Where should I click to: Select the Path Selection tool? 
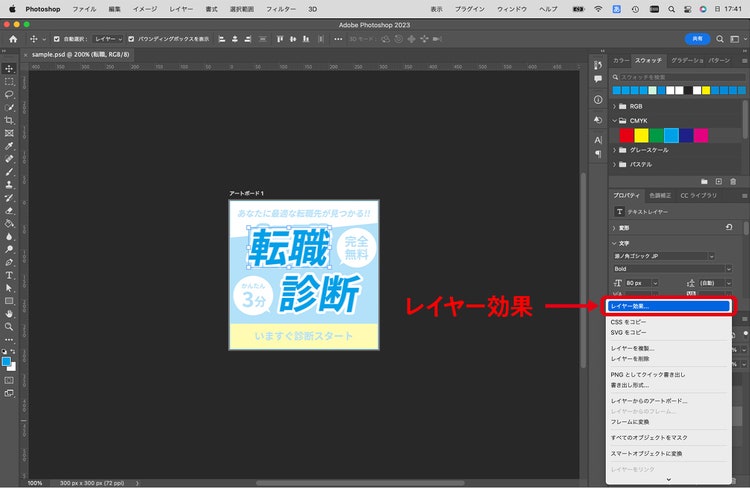coord(9,288)
